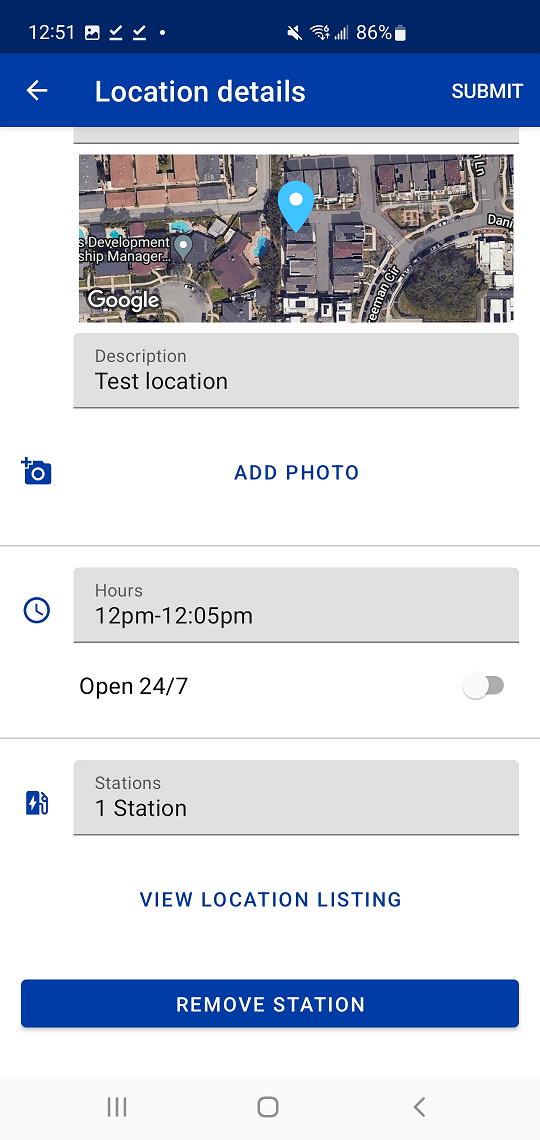540x1140 pixels.
Task: Submit the location details
Action: [487, 91]
